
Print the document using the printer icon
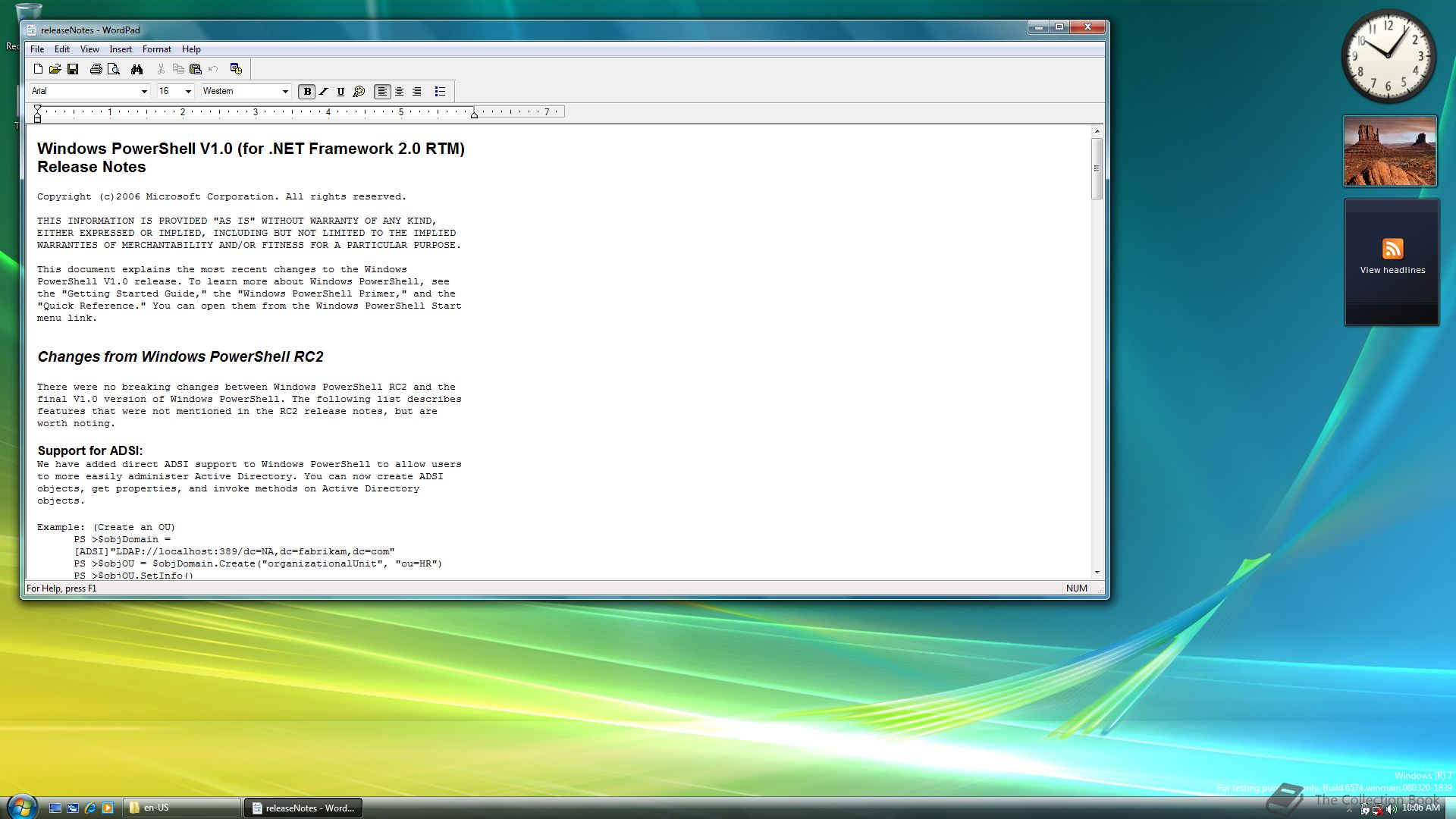(x=96, y=69)
